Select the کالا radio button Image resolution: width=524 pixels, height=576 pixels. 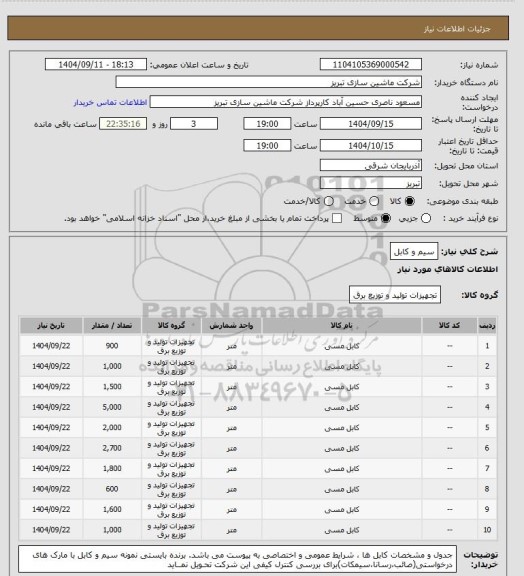[409, 201]
